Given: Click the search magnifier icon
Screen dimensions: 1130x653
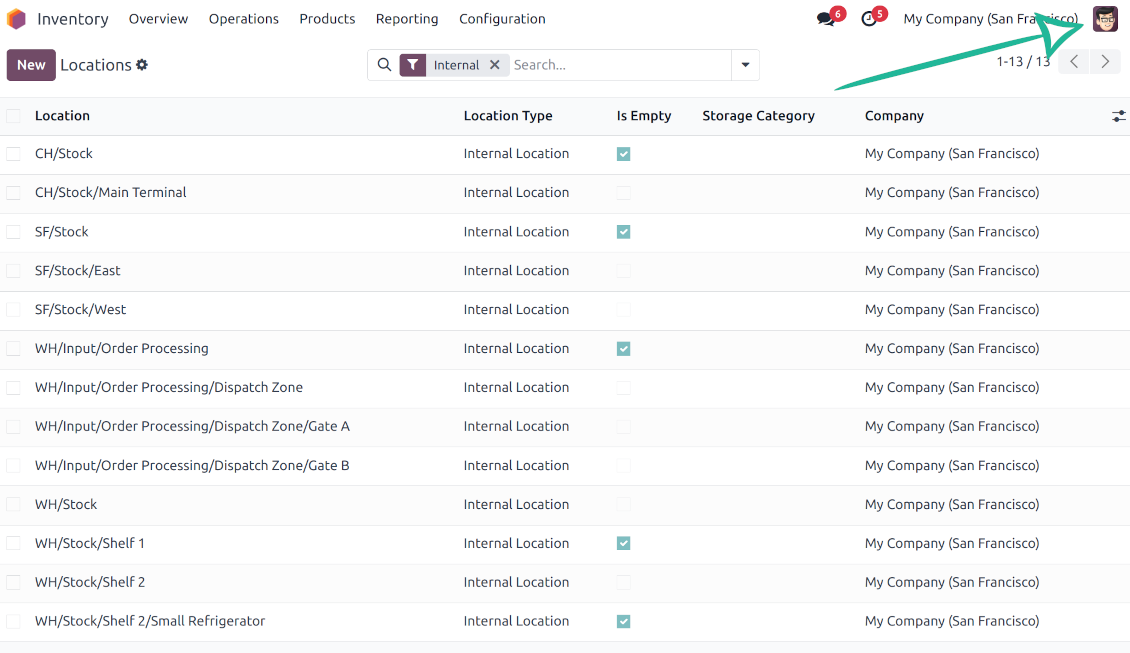Looking at the screenshot, I should [x=384, y=65].
